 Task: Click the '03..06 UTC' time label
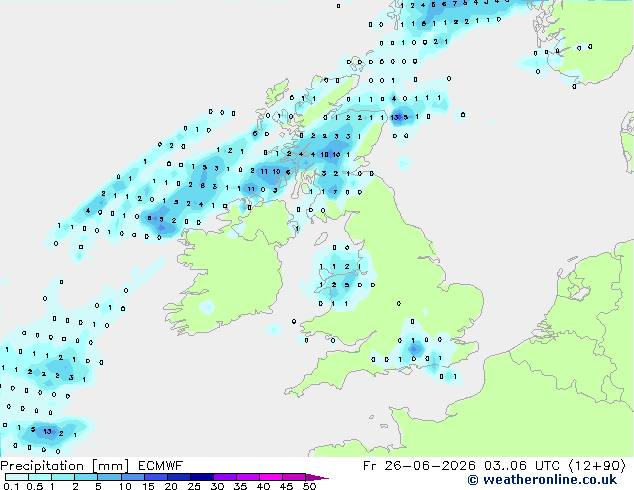tap(522, 466)
